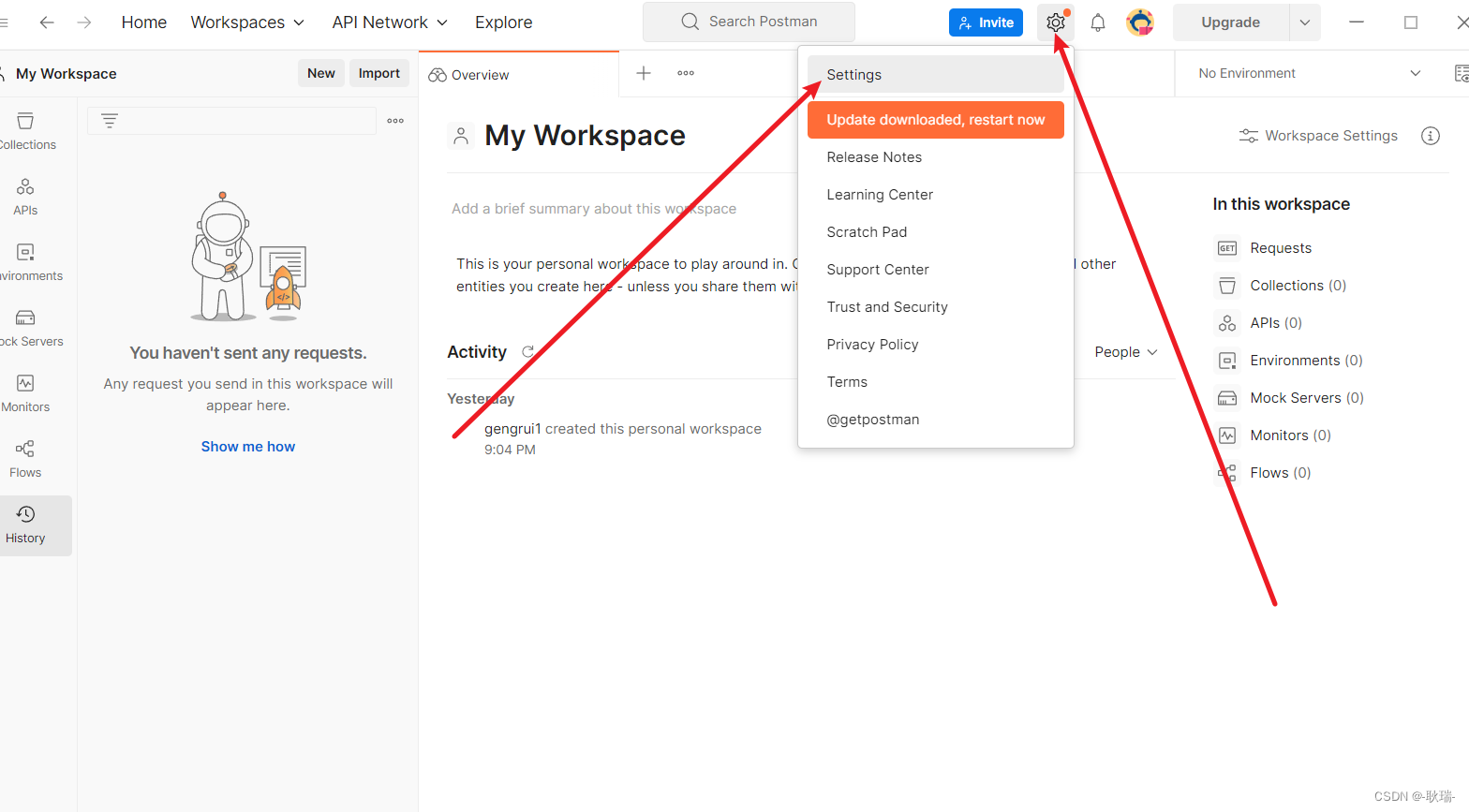
Task: Focus the Search Postman field
Action: [749, 22]
